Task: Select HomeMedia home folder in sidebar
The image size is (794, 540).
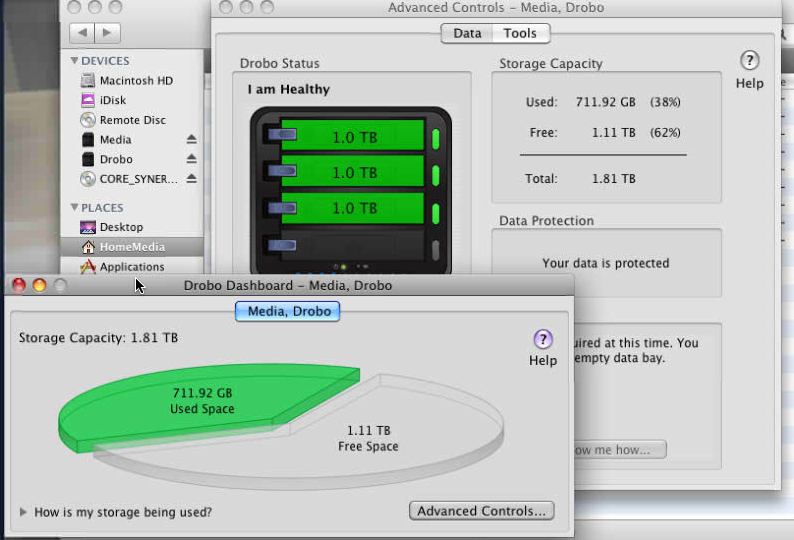Action: point(132,247)
